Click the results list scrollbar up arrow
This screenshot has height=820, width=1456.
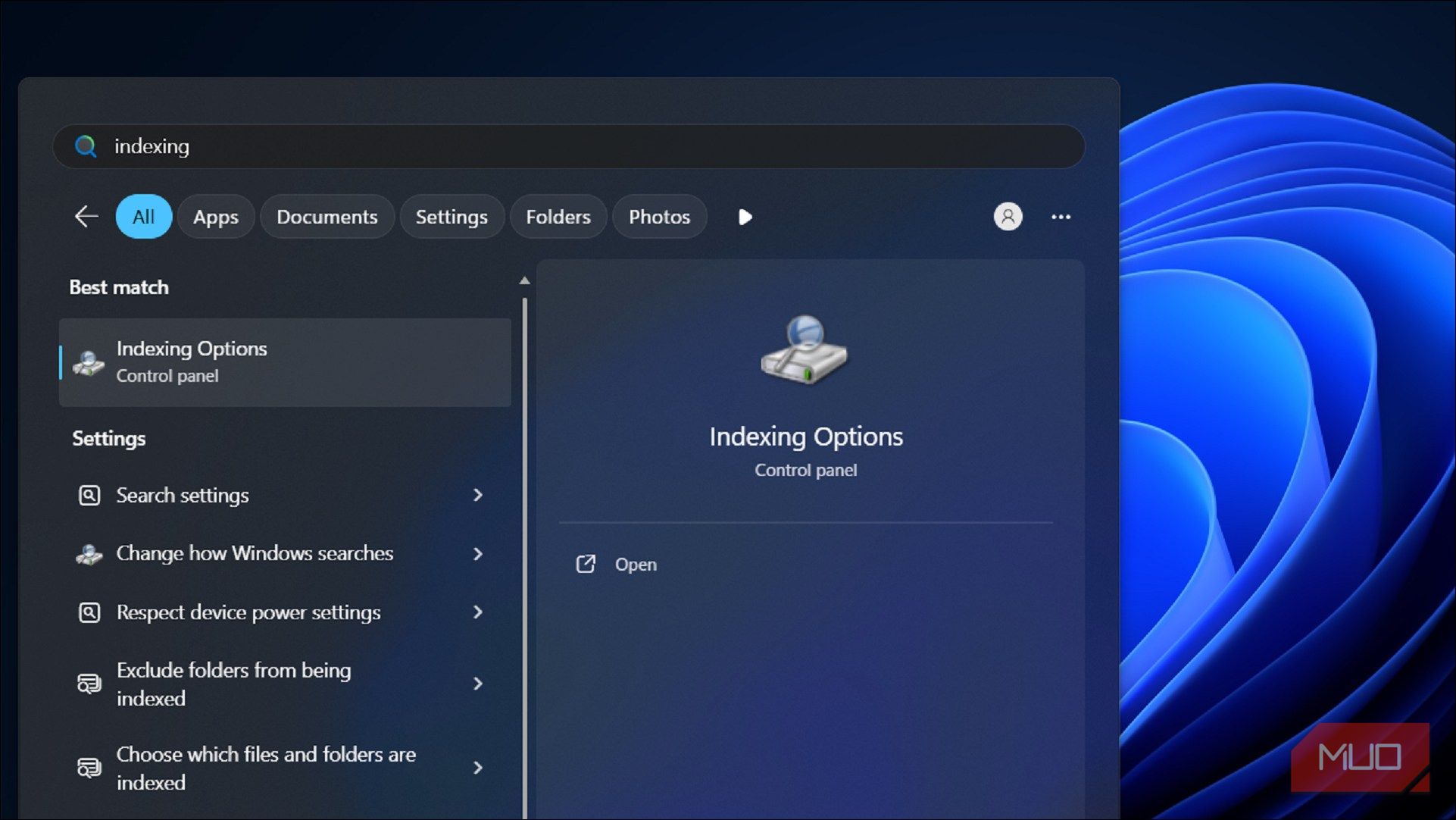pyautogui.click(x=524, y=280)
